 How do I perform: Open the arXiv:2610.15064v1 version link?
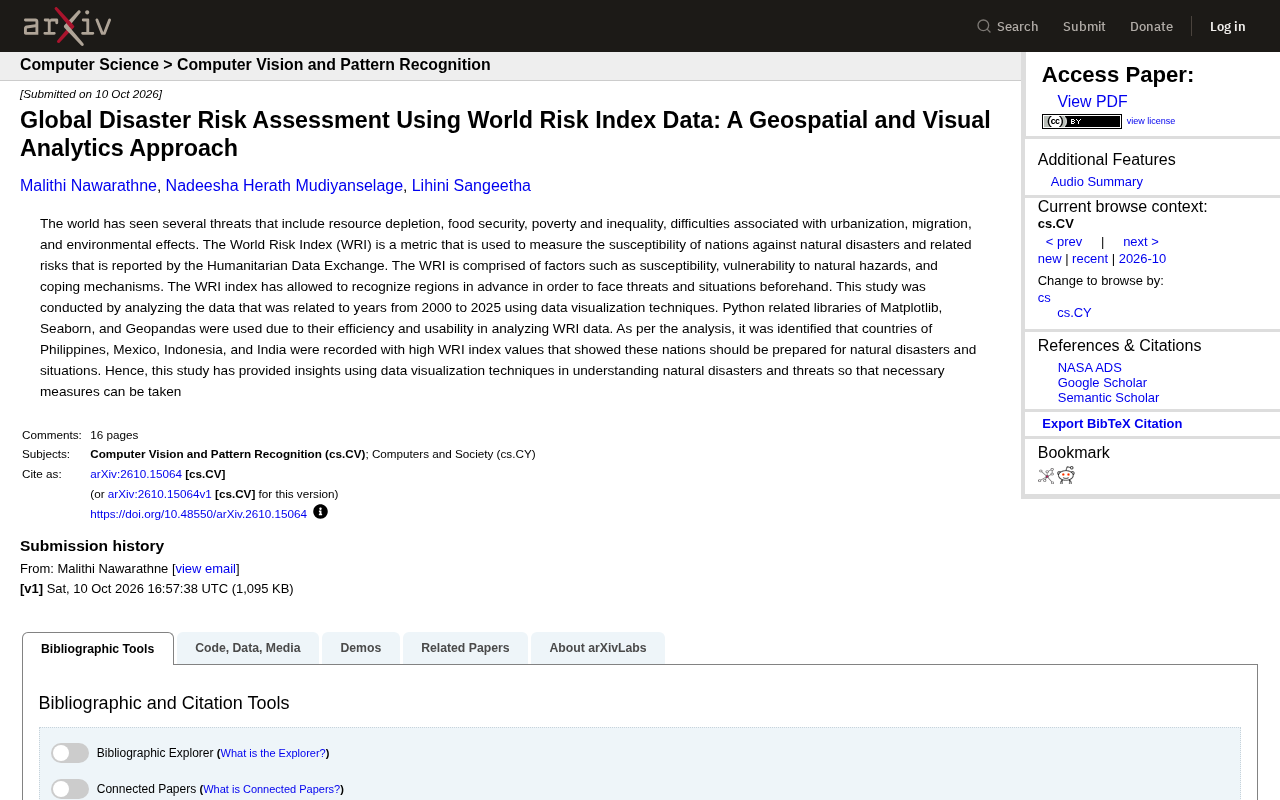[160, 494]
